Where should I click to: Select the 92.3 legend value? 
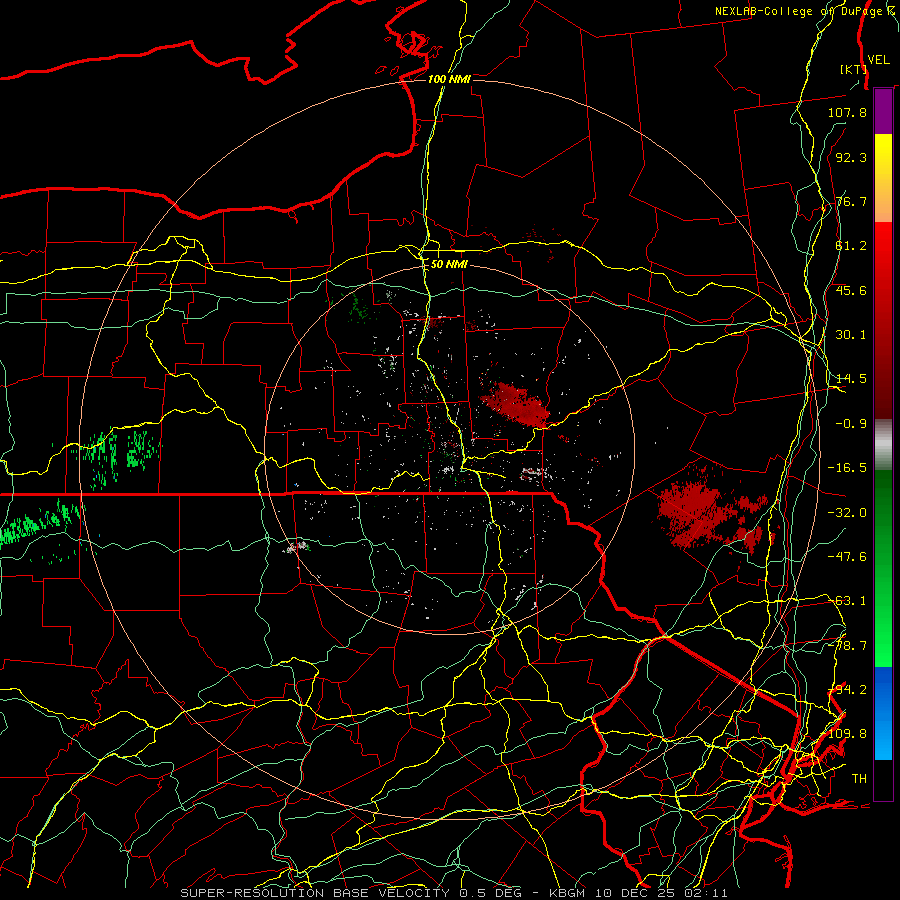point(851,157)
